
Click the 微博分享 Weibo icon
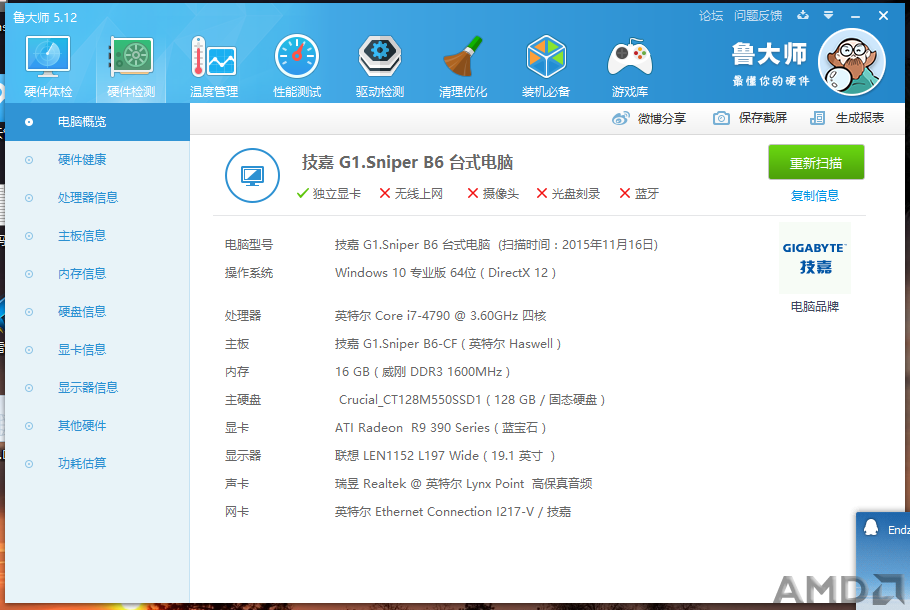coord(620,118)
